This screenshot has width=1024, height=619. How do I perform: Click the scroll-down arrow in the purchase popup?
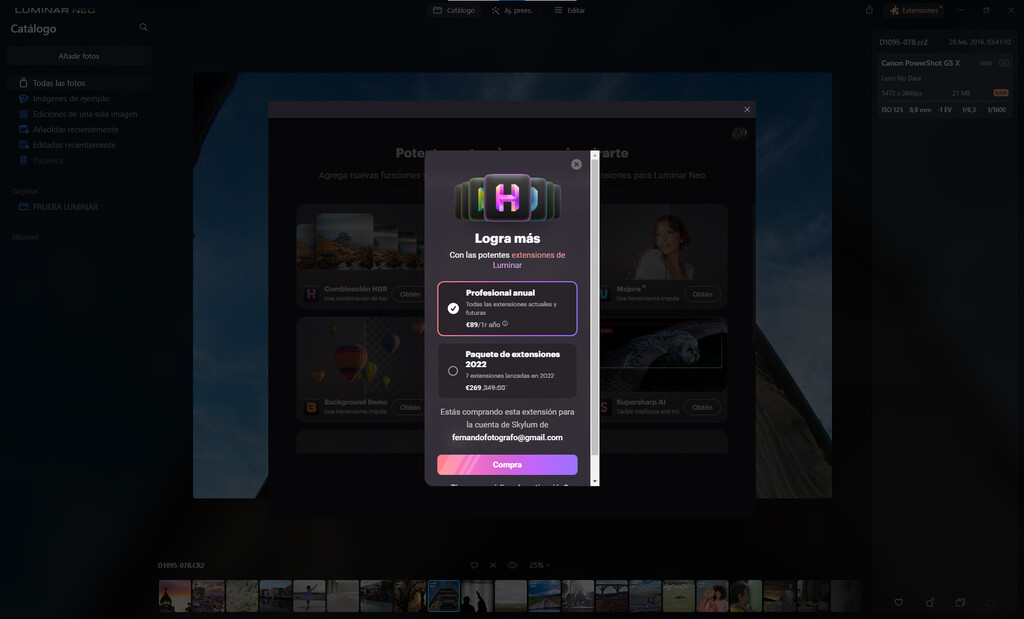coord(595,481)
